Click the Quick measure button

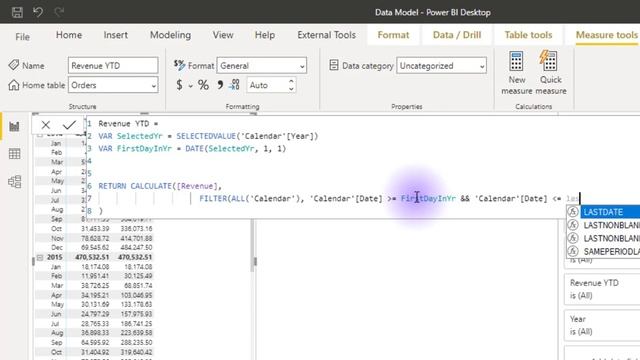(551, 73)
